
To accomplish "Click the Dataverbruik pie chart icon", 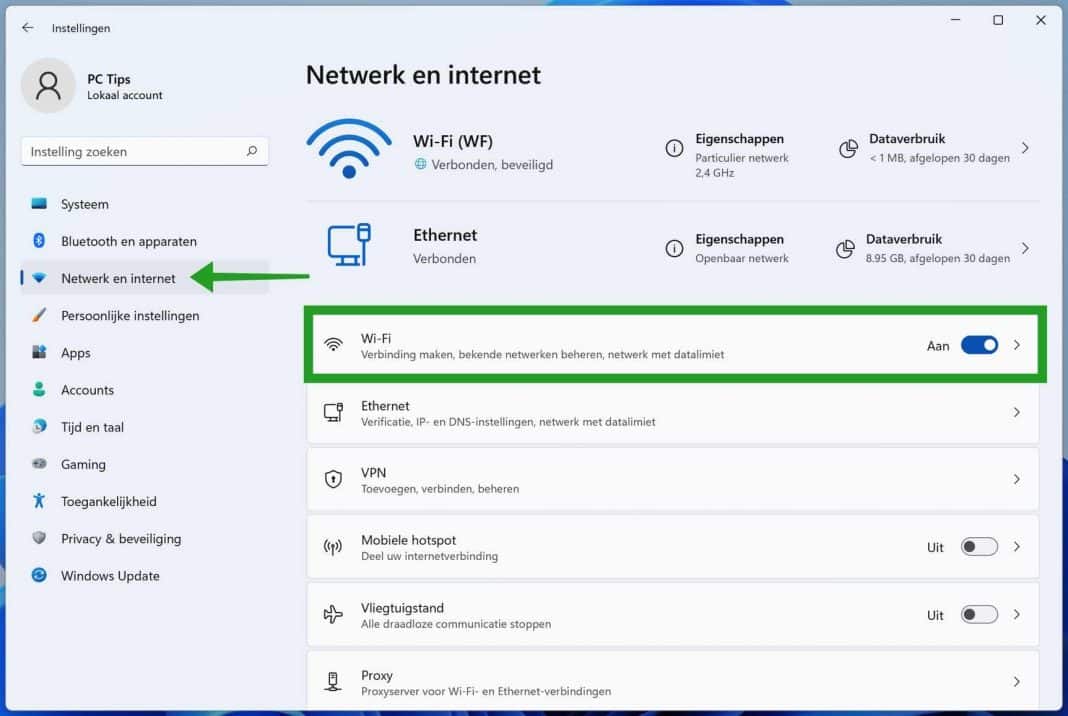I will click(x=847, y=147).
